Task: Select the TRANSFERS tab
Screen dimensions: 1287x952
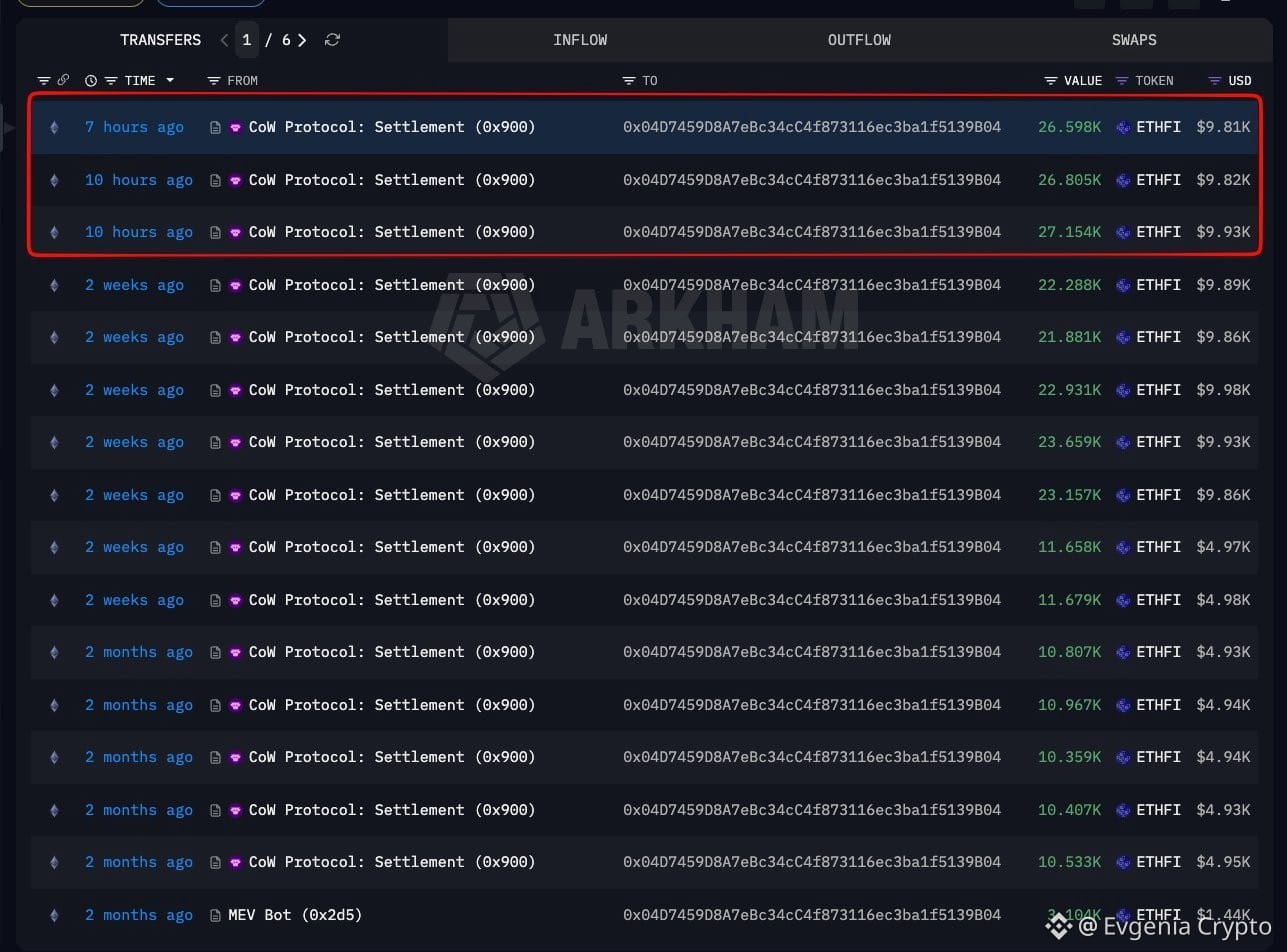Action: 160,40
